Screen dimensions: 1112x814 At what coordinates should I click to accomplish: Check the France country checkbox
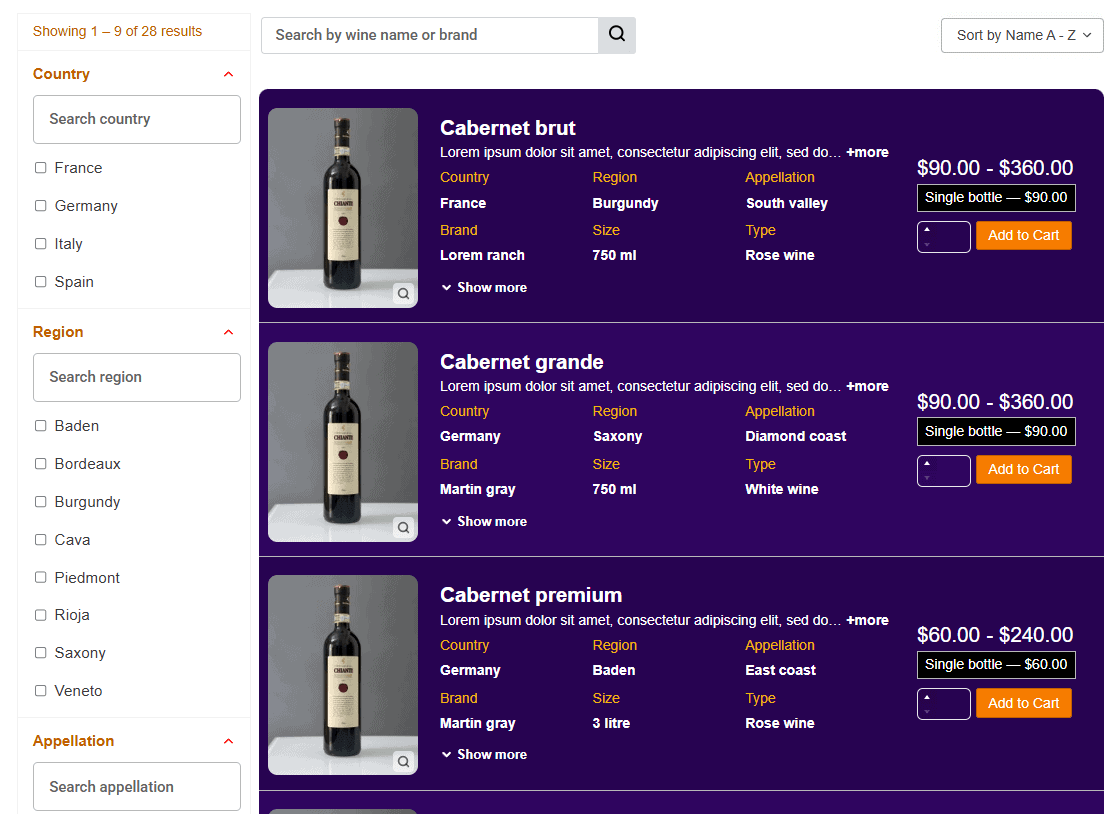tap(41, 168)
